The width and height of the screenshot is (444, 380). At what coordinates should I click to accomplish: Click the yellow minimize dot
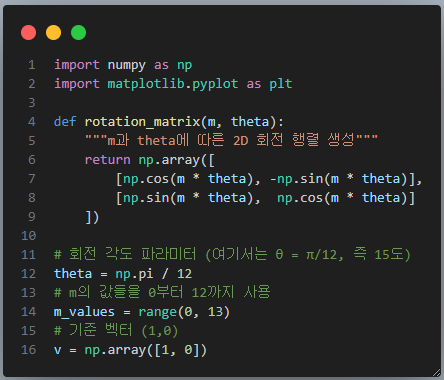click(53, 33)
